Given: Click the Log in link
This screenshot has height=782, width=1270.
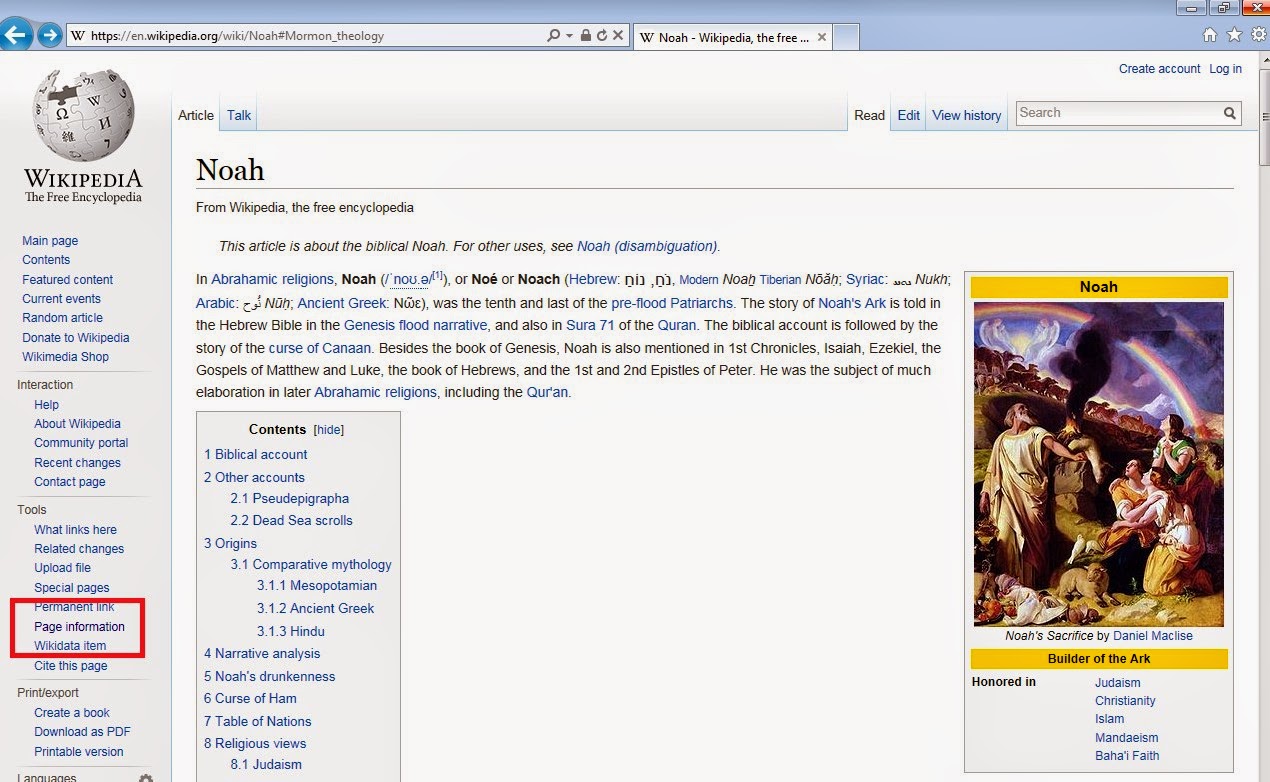Looking at the screenshot, I should 1225,68.
